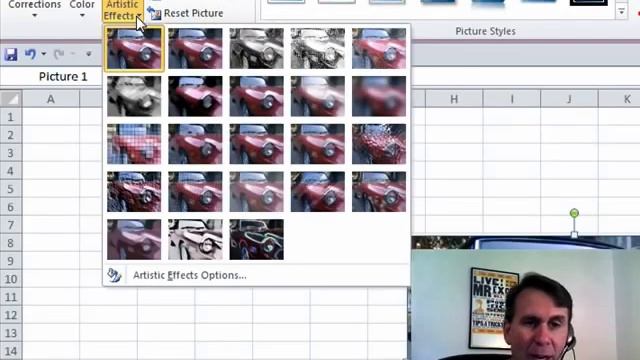The height and width of the screenshot is (360, 640).
Task: Open Customize Quick Access Toolbar dropdown
Action: pos(89,54)
